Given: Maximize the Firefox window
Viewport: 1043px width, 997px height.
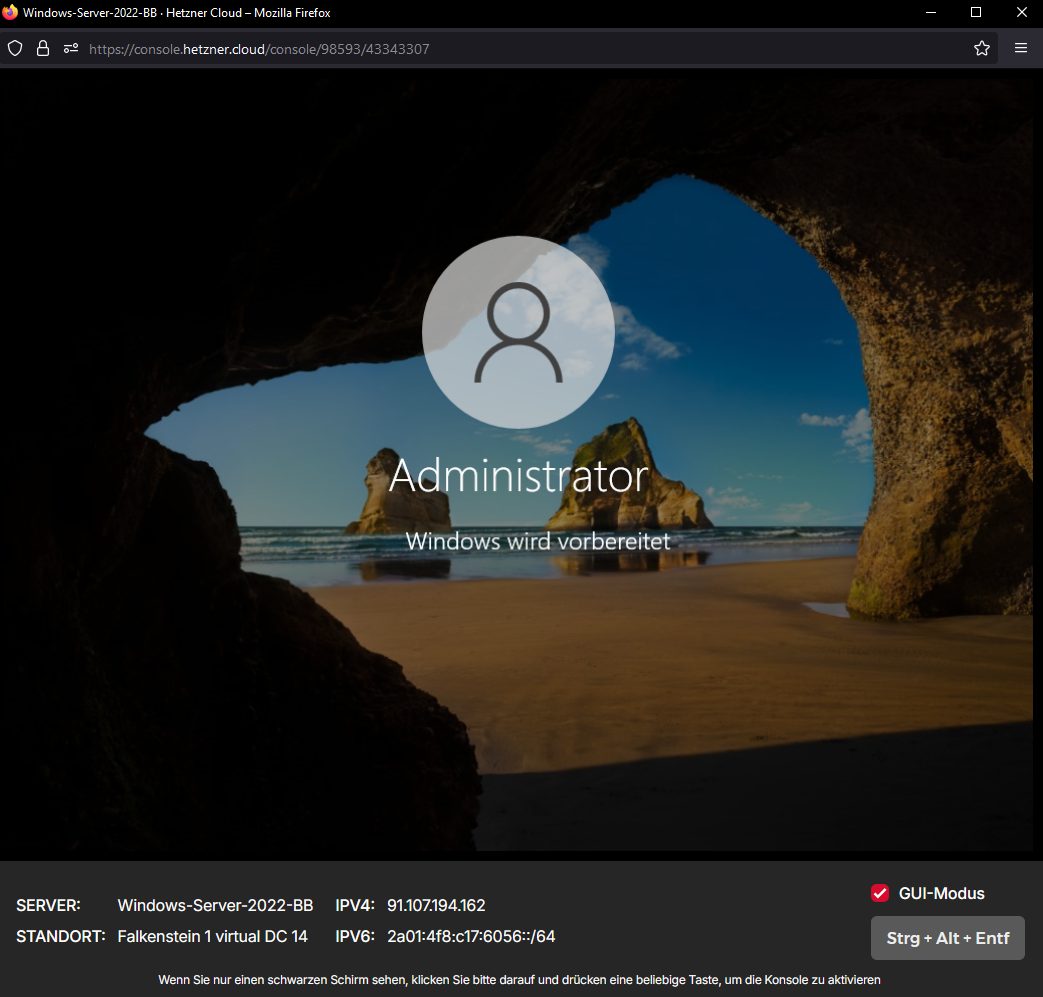Looking at the screenshot, I should (x=975, y=12).
